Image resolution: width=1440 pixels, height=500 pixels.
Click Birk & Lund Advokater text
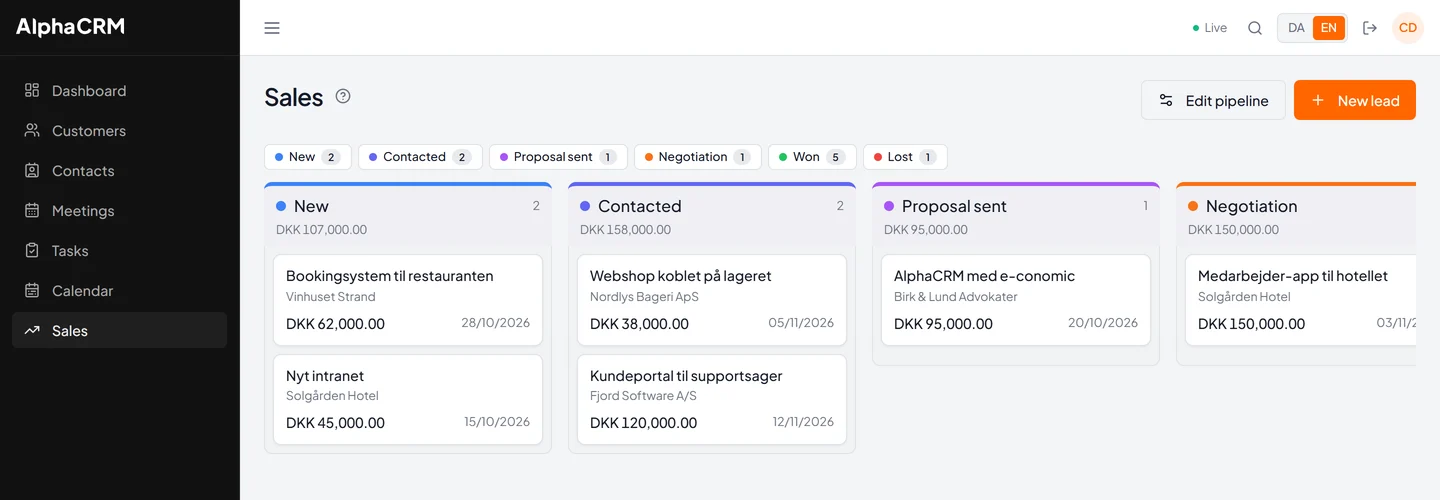point(956,297)
